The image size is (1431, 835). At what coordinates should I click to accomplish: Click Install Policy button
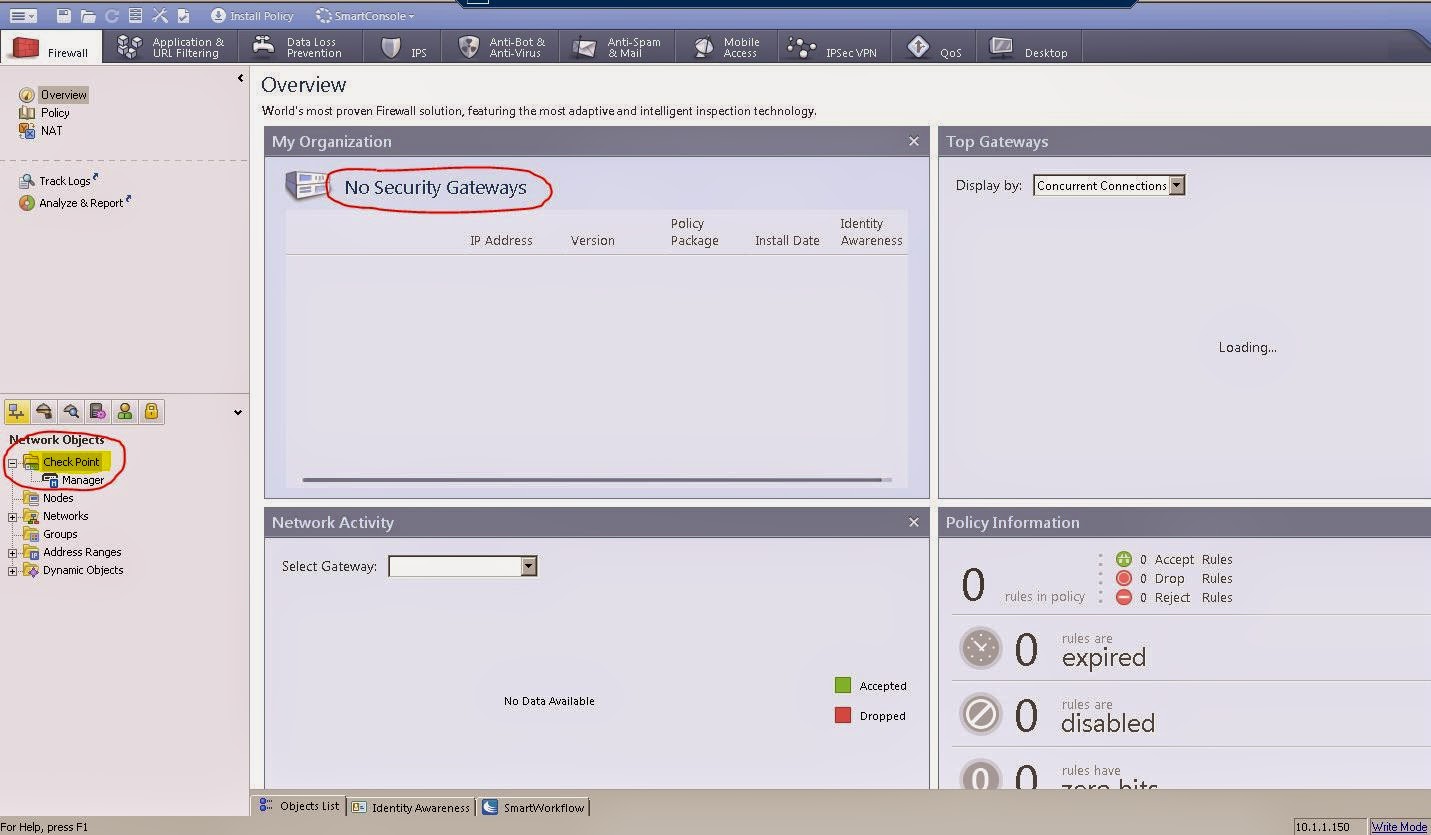point(253,16)
